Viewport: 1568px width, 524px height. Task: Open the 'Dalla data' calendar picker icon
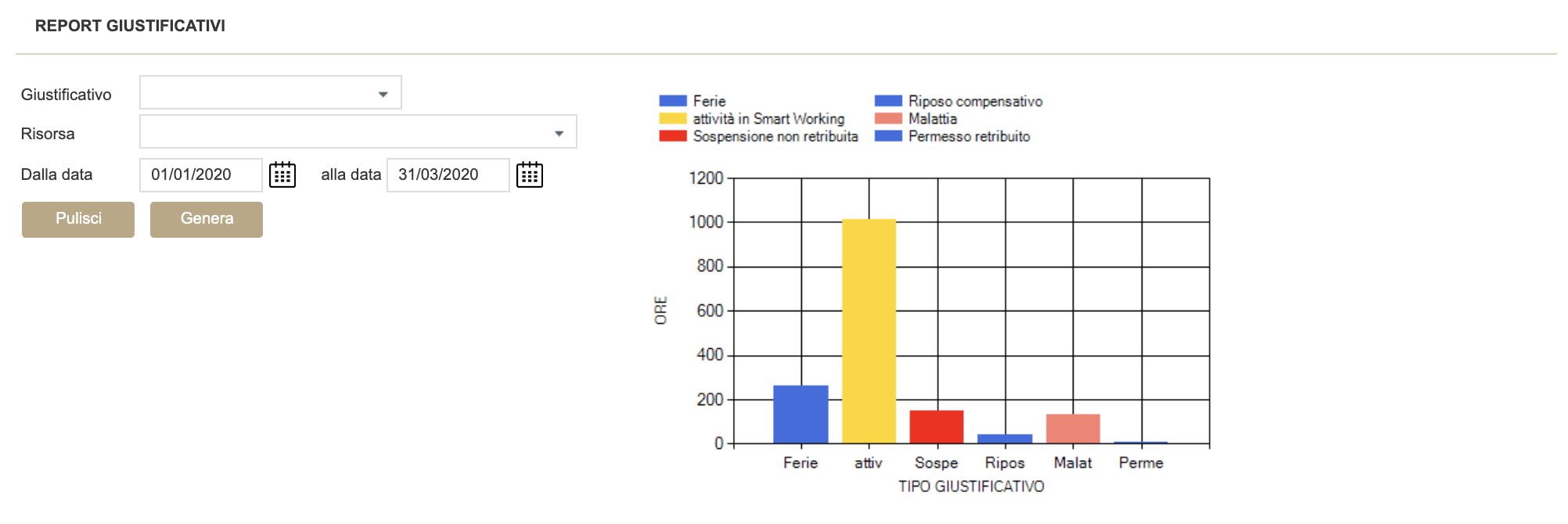282,174
